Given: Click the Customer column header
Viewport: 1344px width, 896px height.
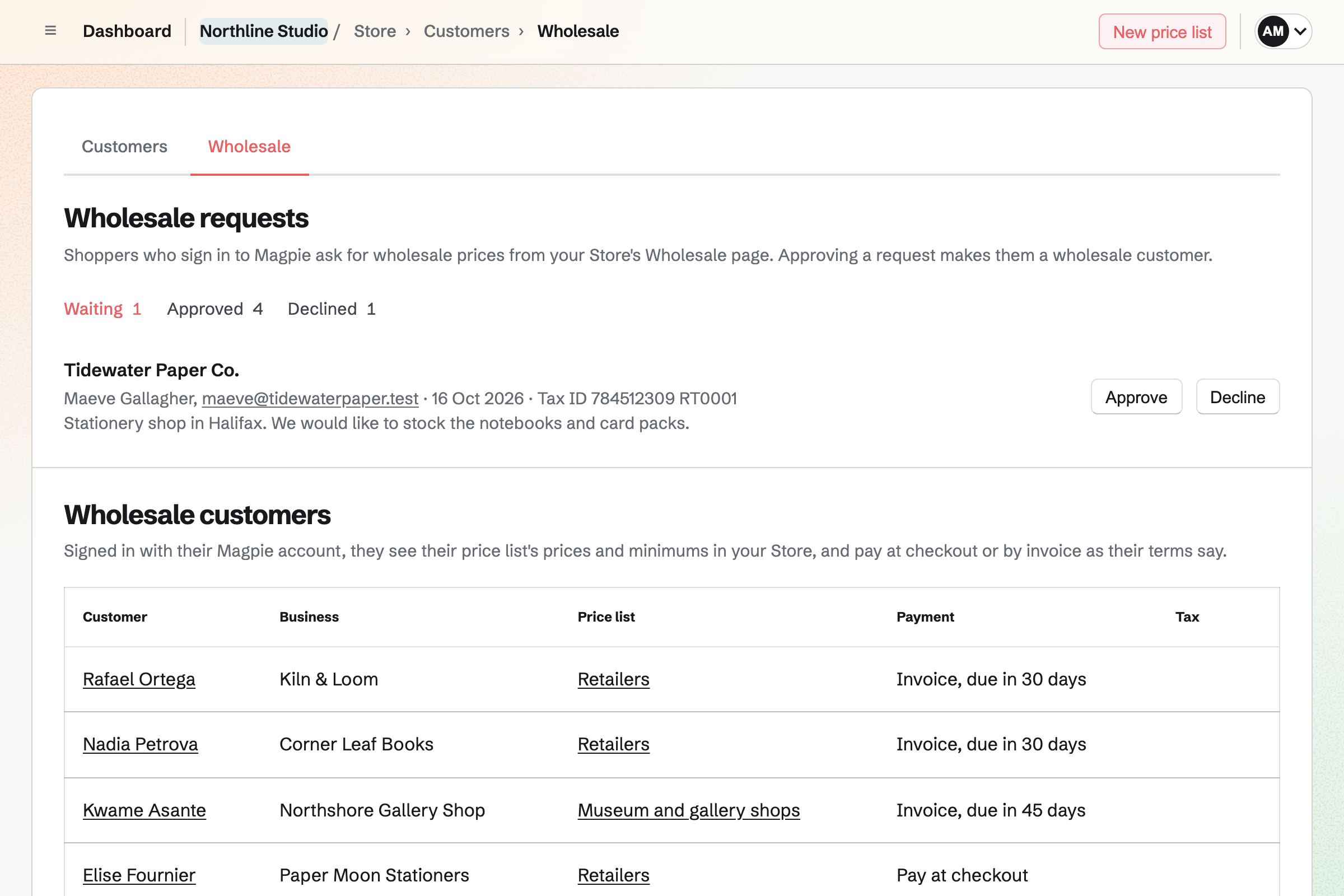Looking at the screenshot, I should [115, 617].
